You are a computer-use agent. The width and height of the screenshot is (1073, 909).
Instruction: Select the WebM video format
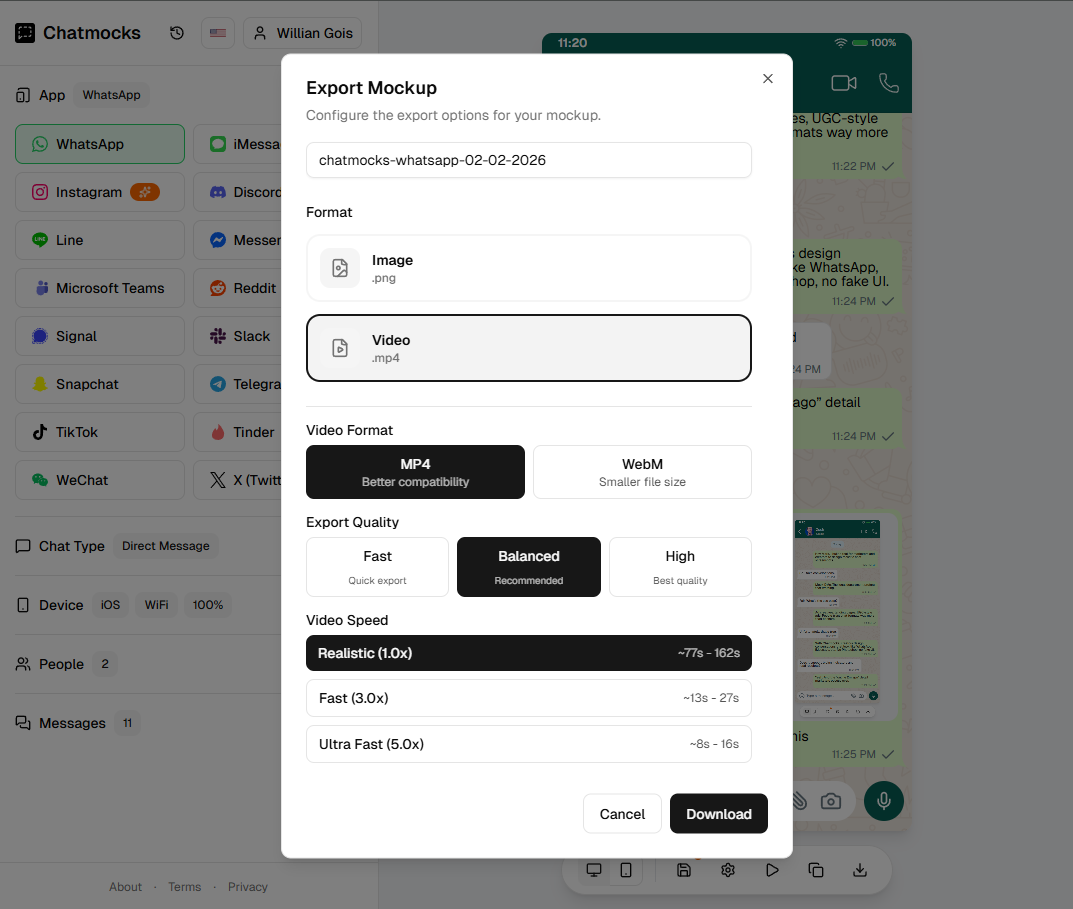pos(642,471)
